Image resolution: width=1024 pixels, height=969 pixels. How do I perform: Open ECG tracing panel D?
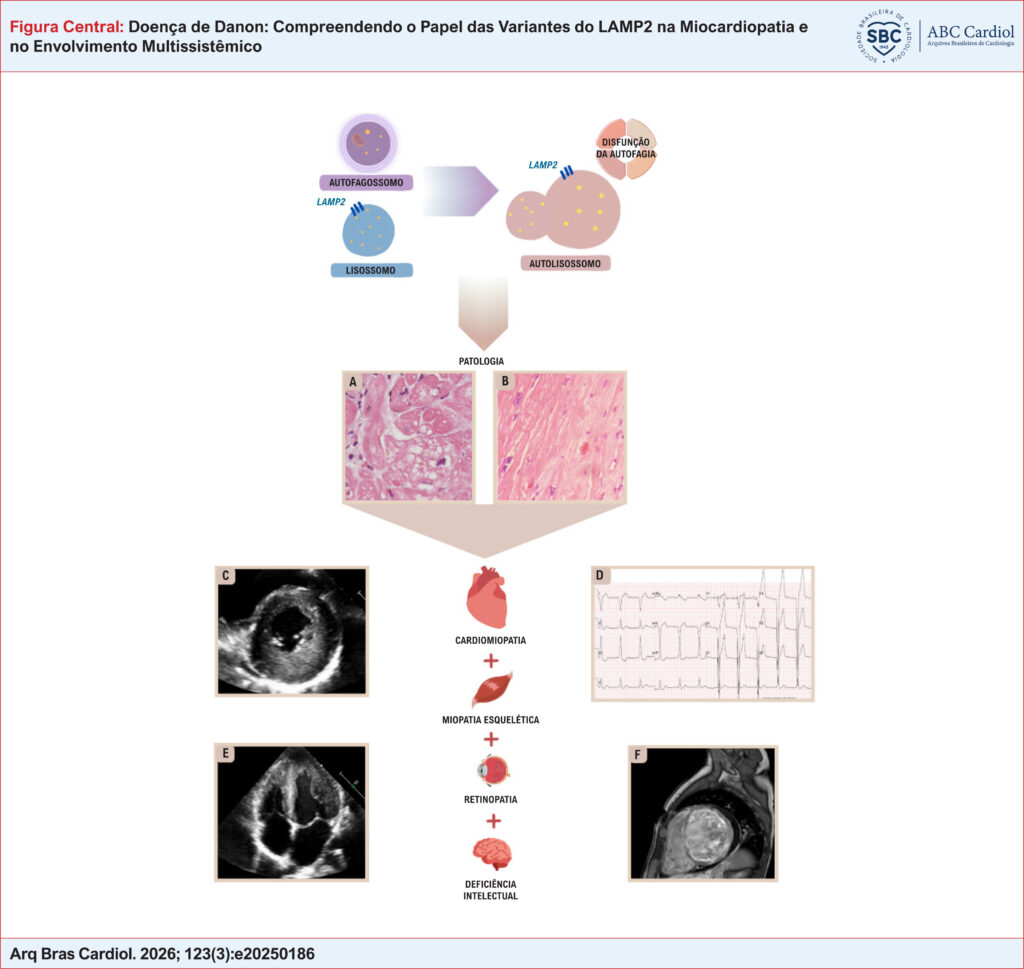(x=703, y=633)
